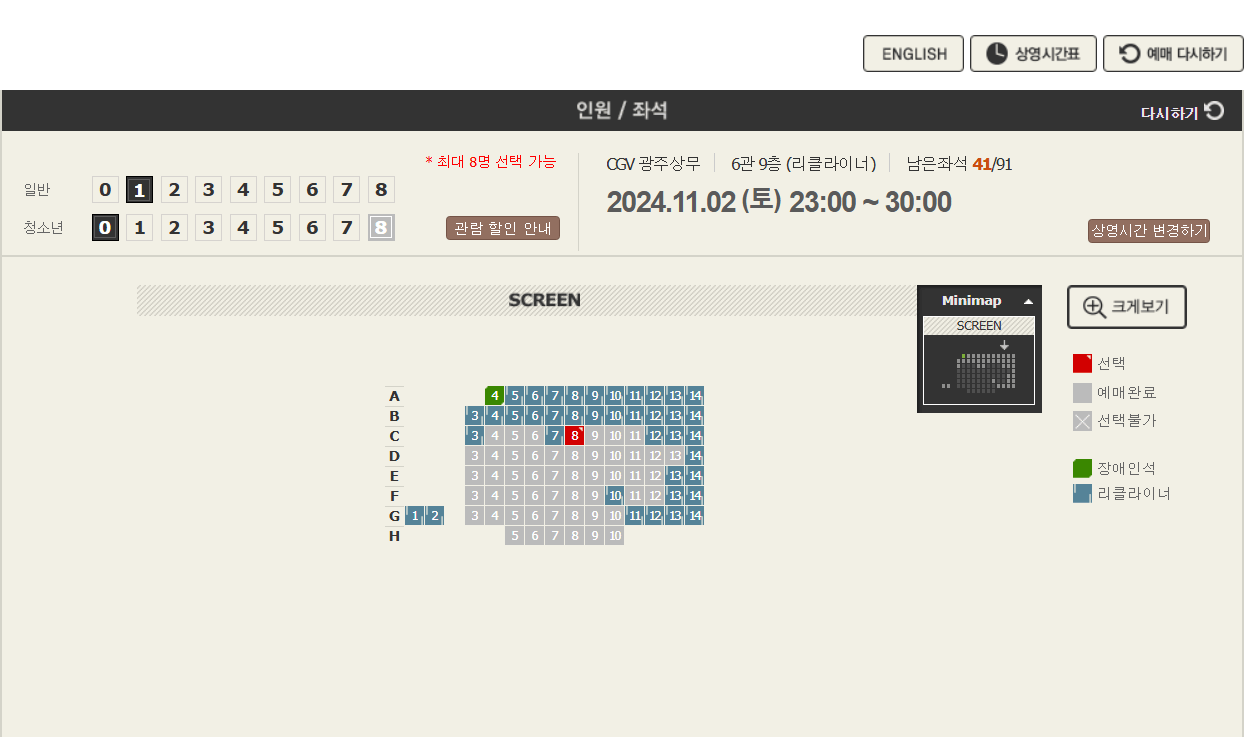This screenshot has width=1247, height=737.
Task: Click booked seat D8
Action: click(574, 456)
